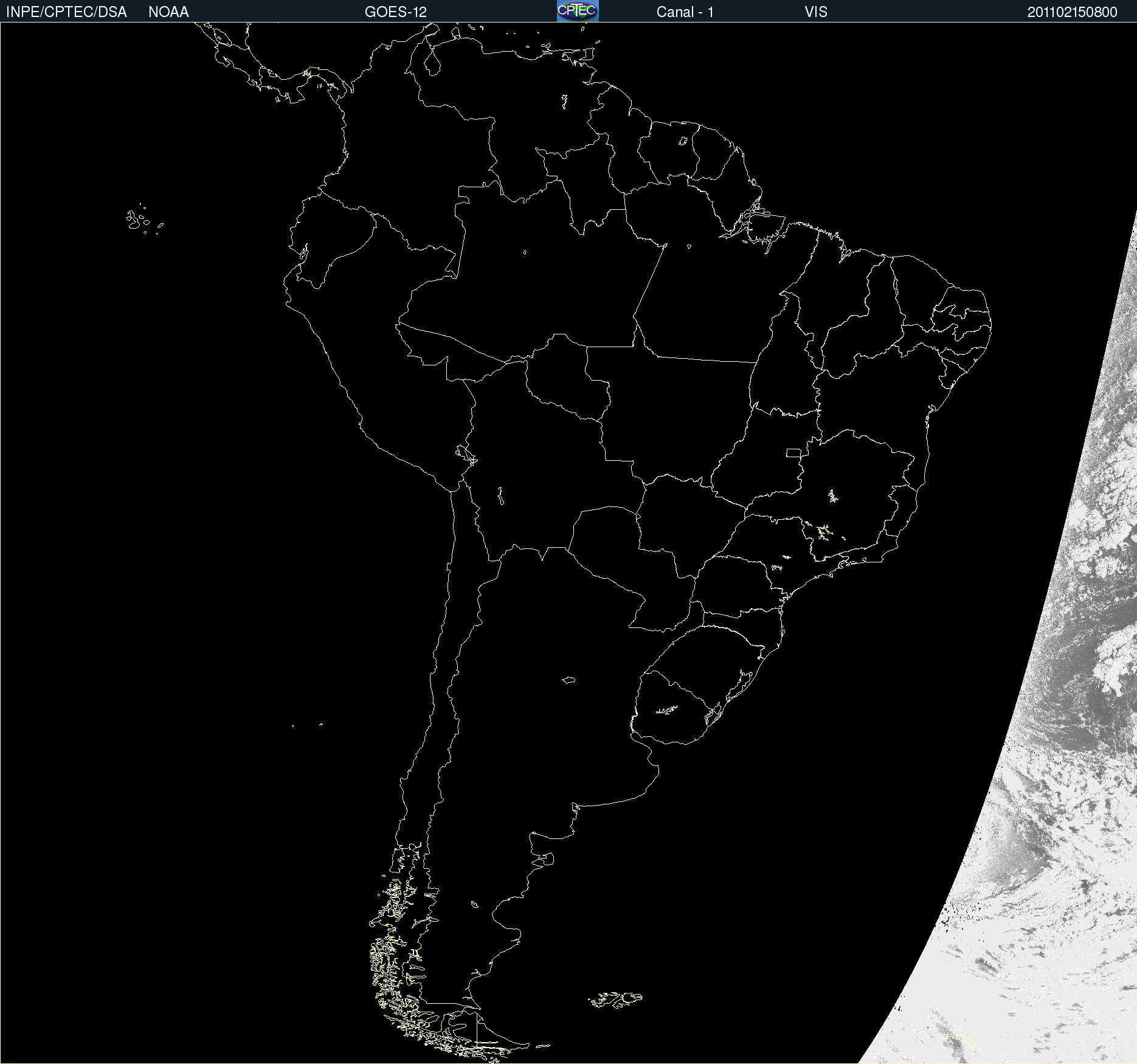1137x1064 pixels.
Task: Click the CPTEC logo in the header
Action: (578, 11)
